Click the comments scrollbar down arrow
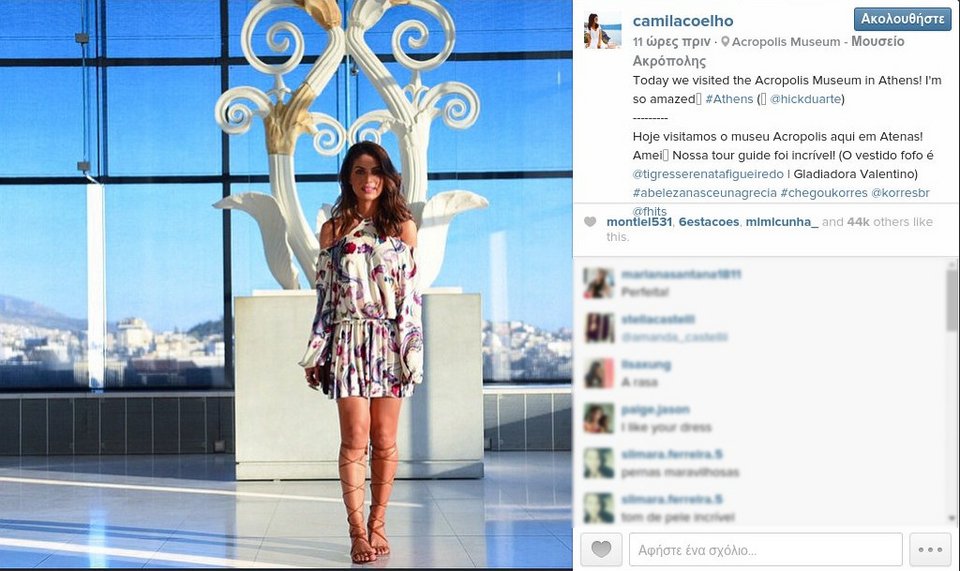The height and width of the screenshot is (571, 960). (x=951, y=518)
